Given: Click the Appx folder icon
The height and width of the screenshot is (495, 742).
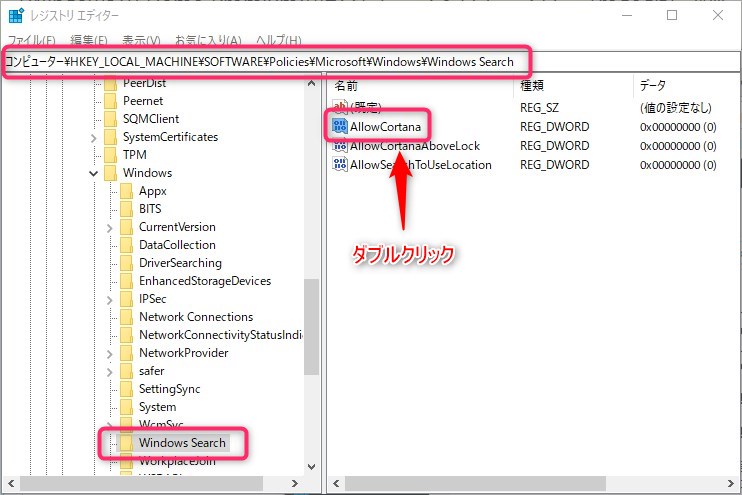Looking at the screenshot, I should pos(126,191).
